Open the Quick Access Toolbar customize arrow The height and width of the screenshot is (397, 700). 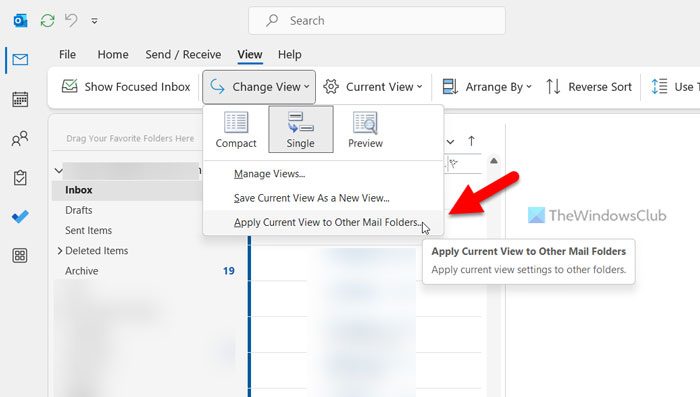pos(94,21)
